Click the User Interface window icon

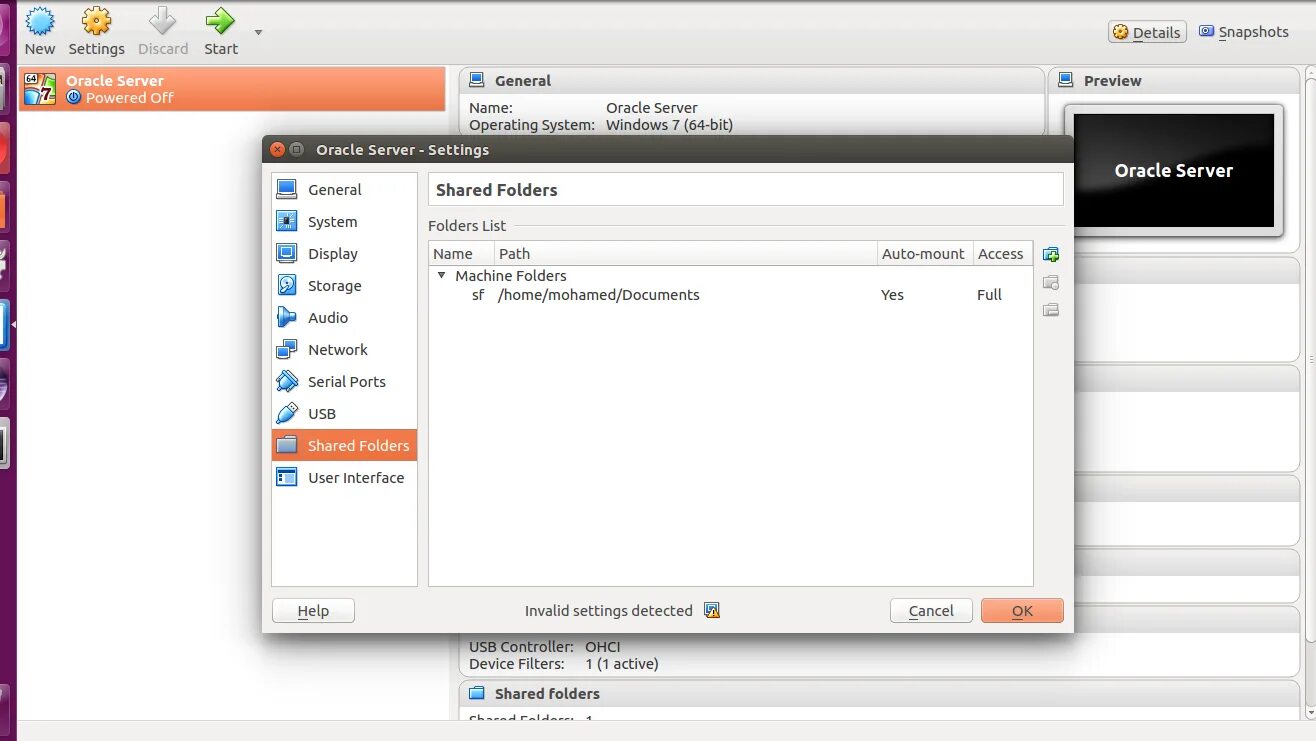(x=287, y=477)
